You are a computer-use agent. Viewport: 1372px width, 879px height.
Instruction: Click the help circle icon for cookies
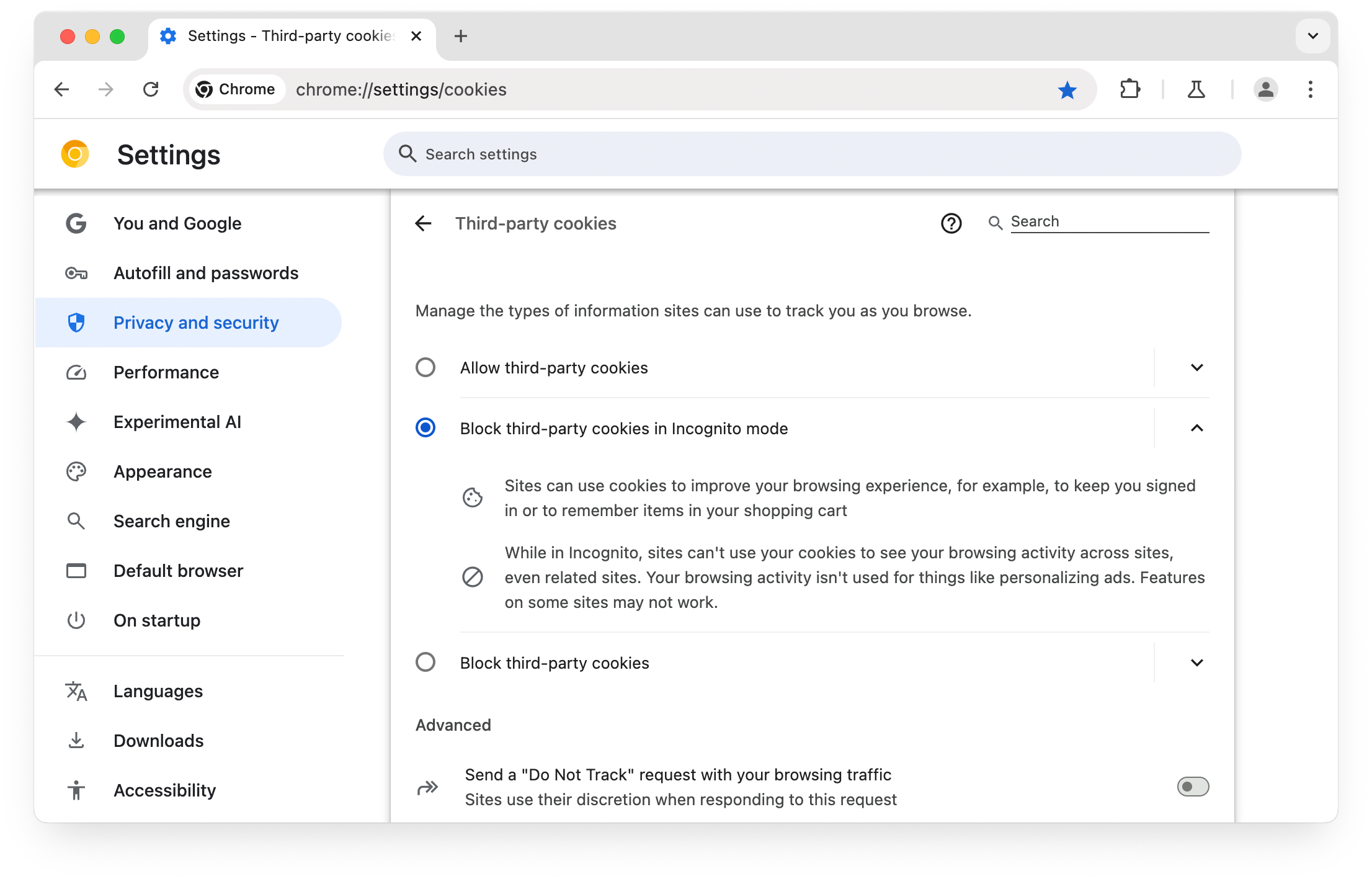click(x=951, y=222)
